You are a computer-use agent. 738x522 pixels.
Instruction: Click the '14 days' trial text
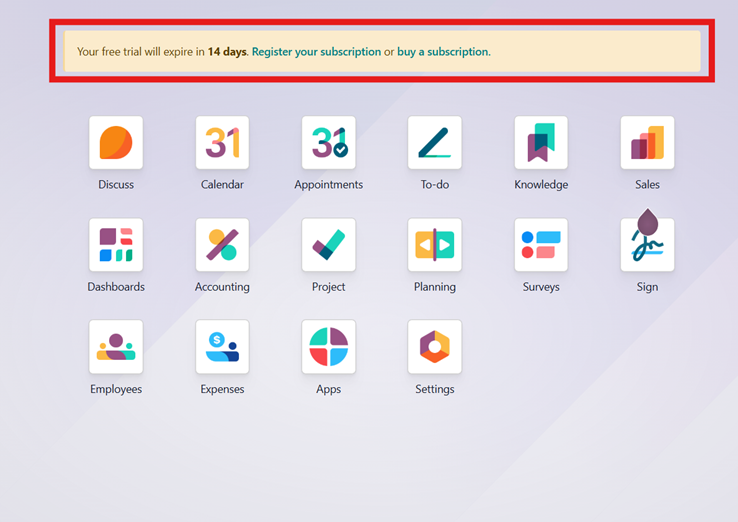point(227,52)
